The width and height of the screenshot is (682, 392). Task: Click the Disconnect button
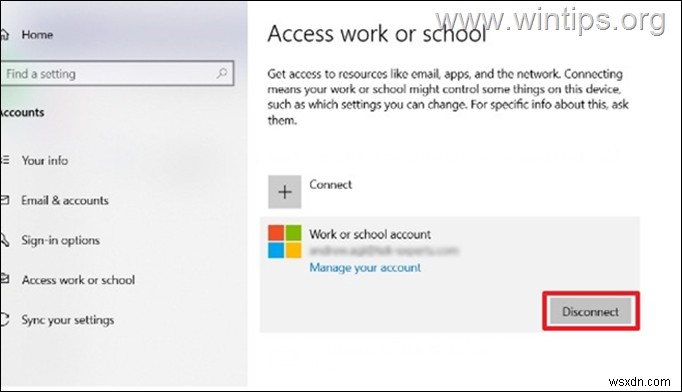pos(590,311)
